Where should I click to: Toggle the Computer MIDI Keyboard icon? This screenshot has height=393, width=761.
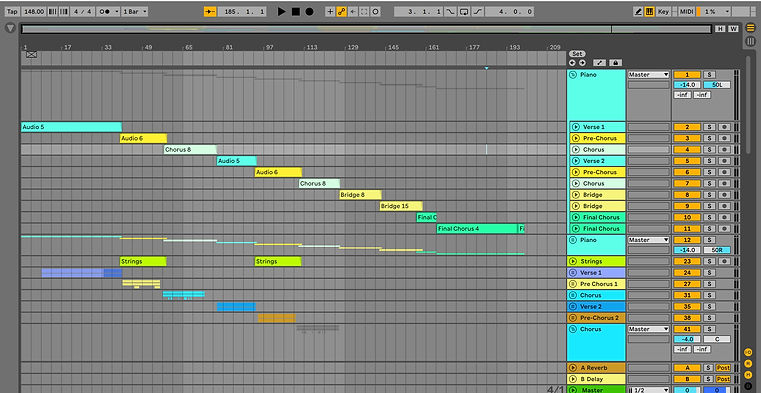coord(650,12)
